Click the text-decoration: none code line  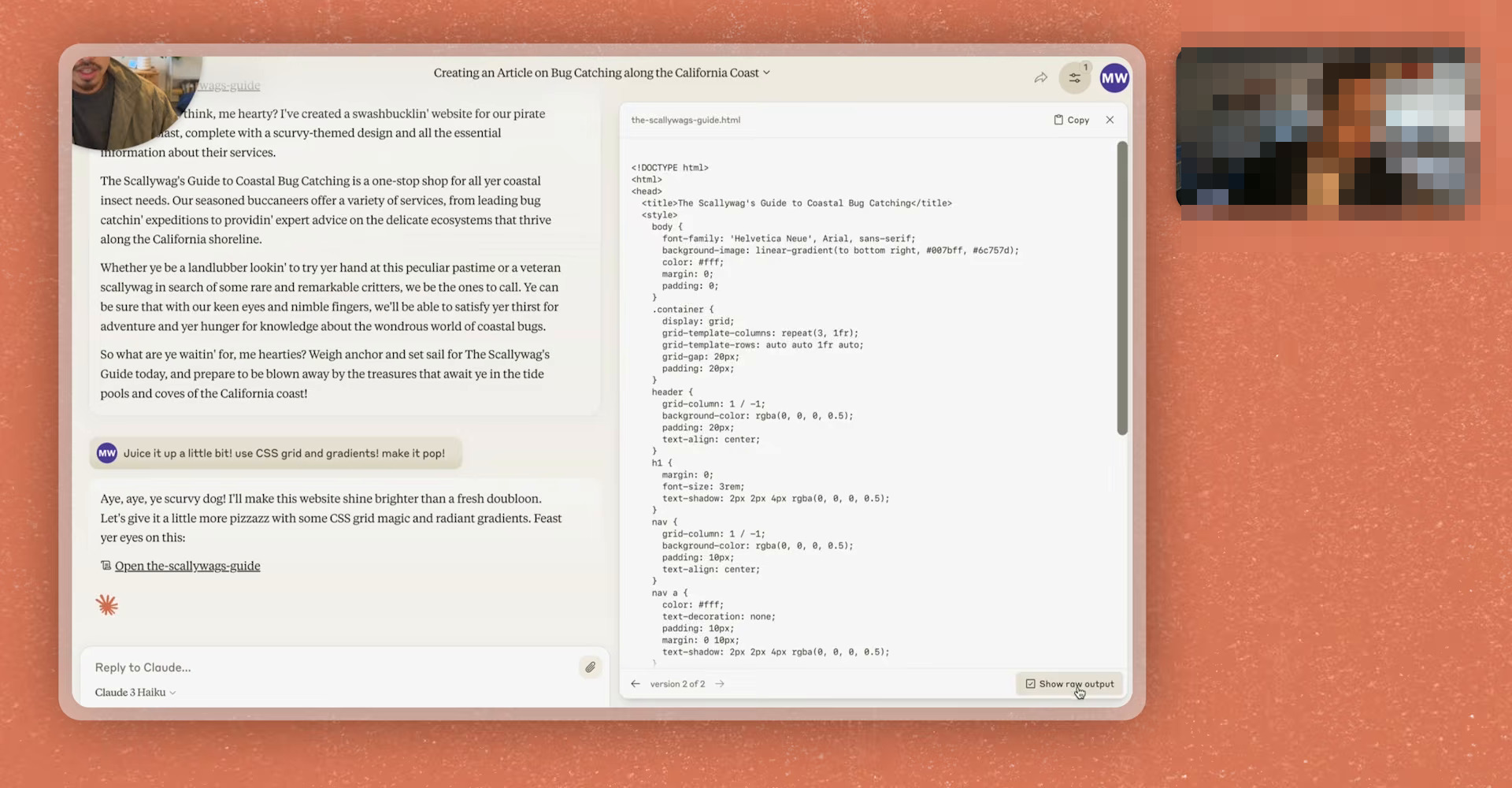click(718, 617)
